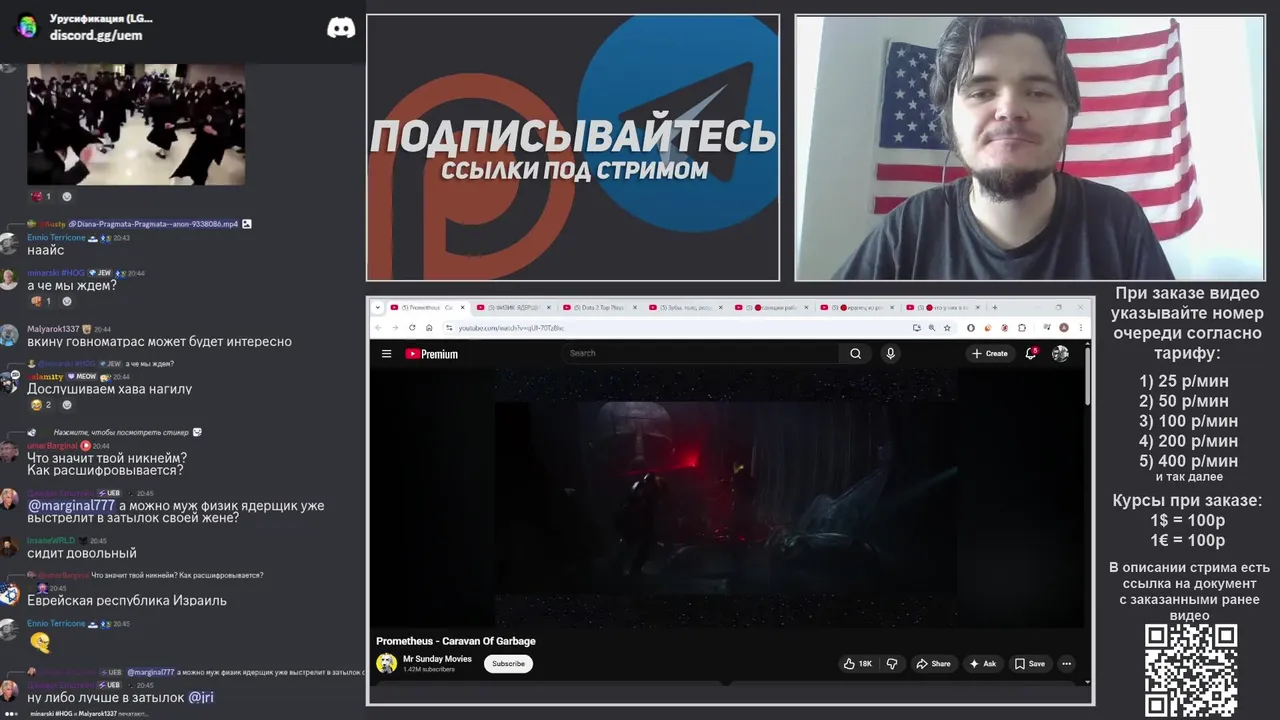Click Mr Sunday Movies channel avatar
The width and height of the screenshot is (1280, 720).
click(x=386, y=663)
